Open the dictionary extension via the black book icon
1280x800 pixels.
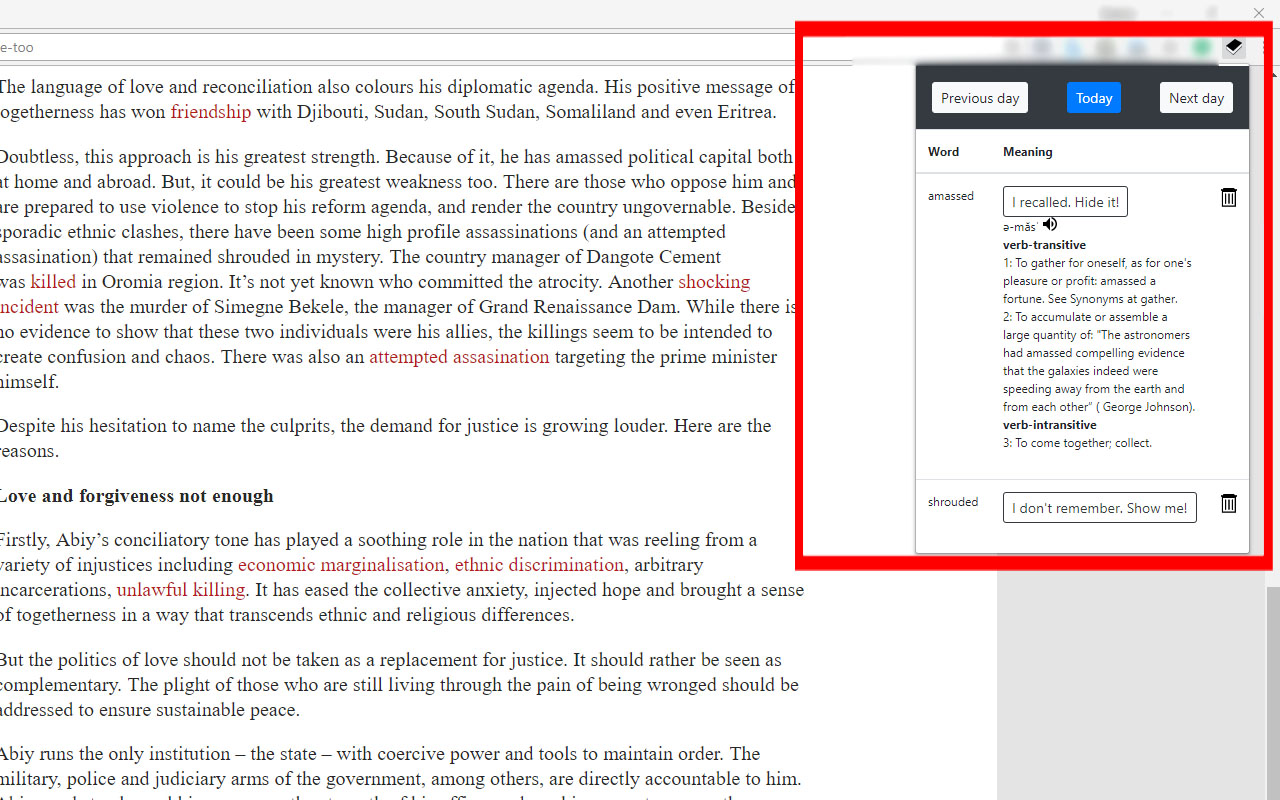(x=1233, y=47)
